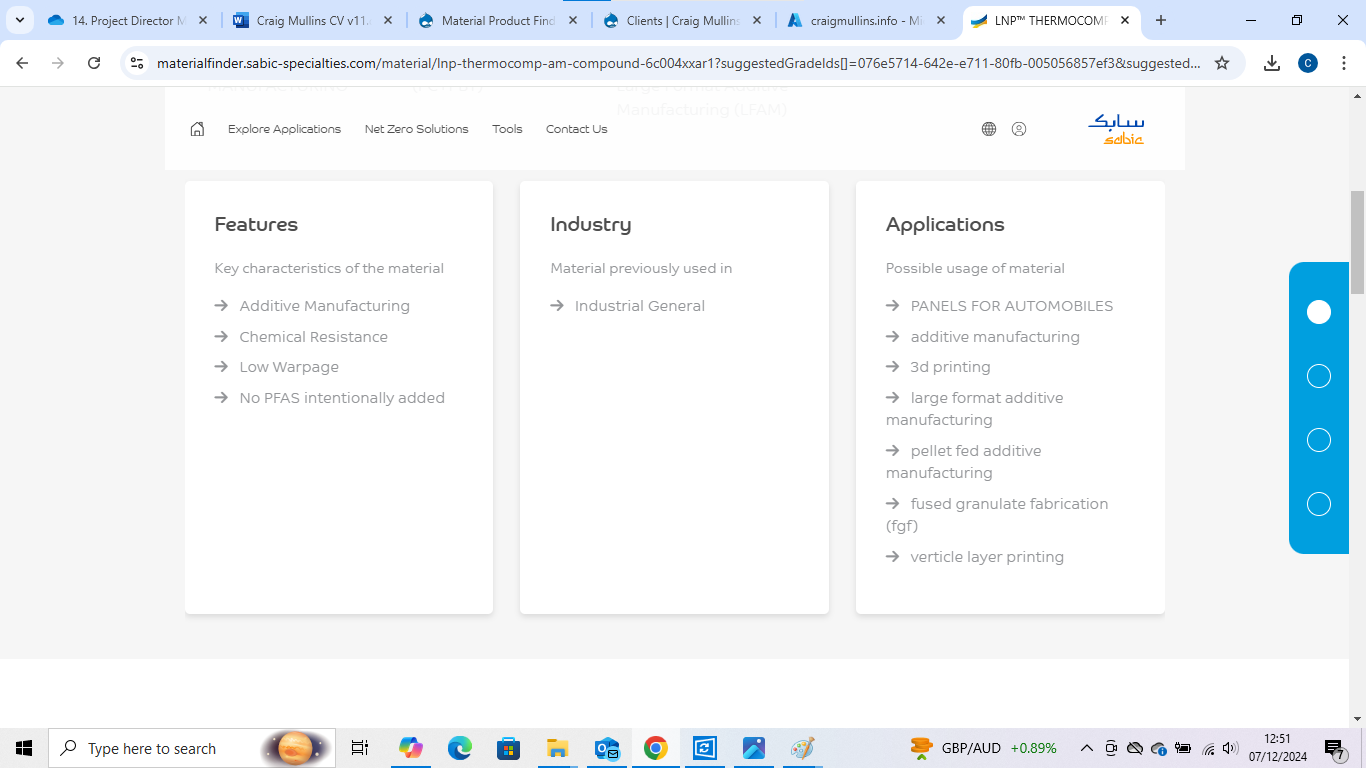Open the language globe icon
Viewport: 1366px width, 768px height.
click(x=989, y=129)
